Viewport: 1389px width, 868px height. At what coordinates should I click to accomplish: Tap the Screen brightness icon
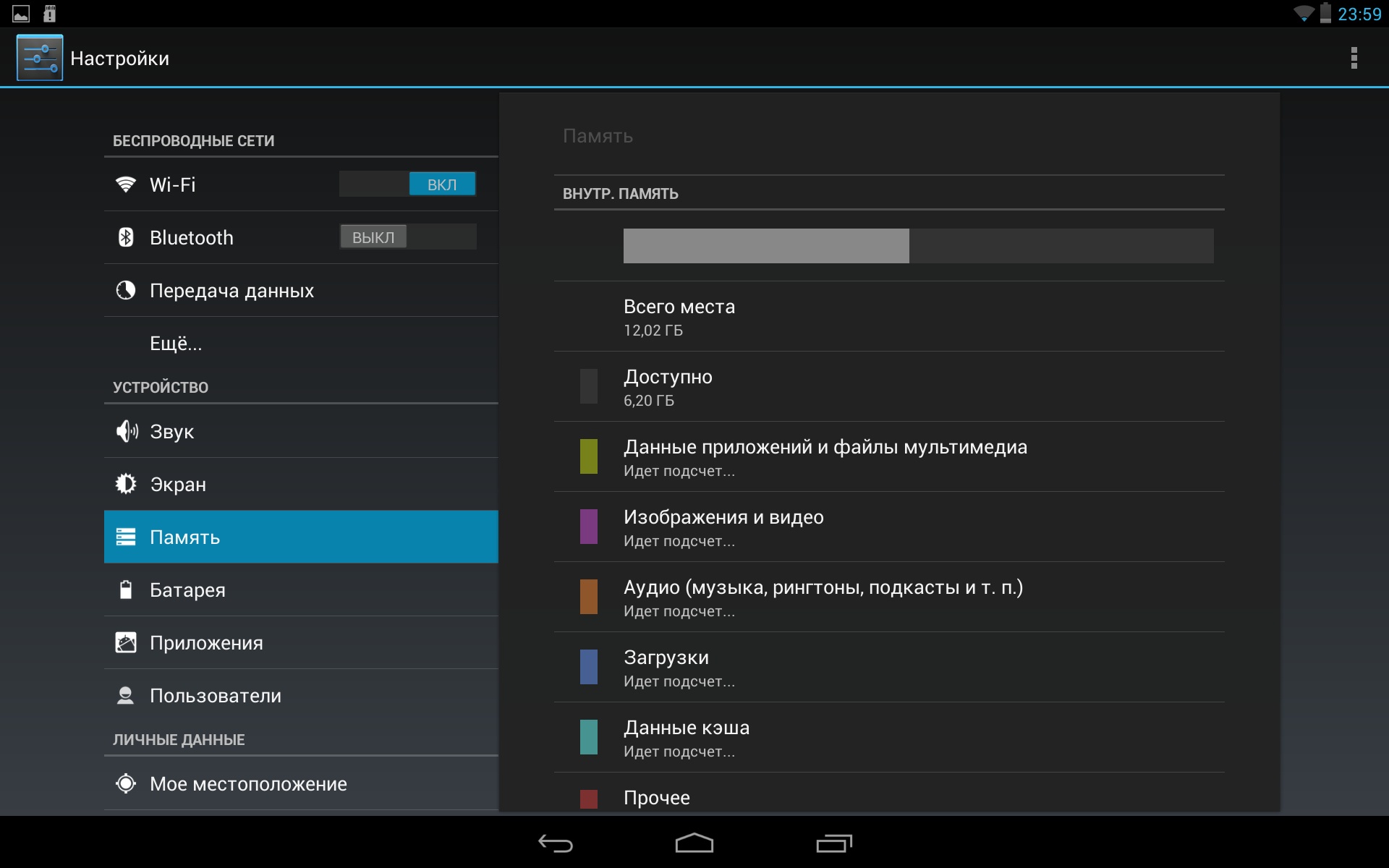coord(126,484)
